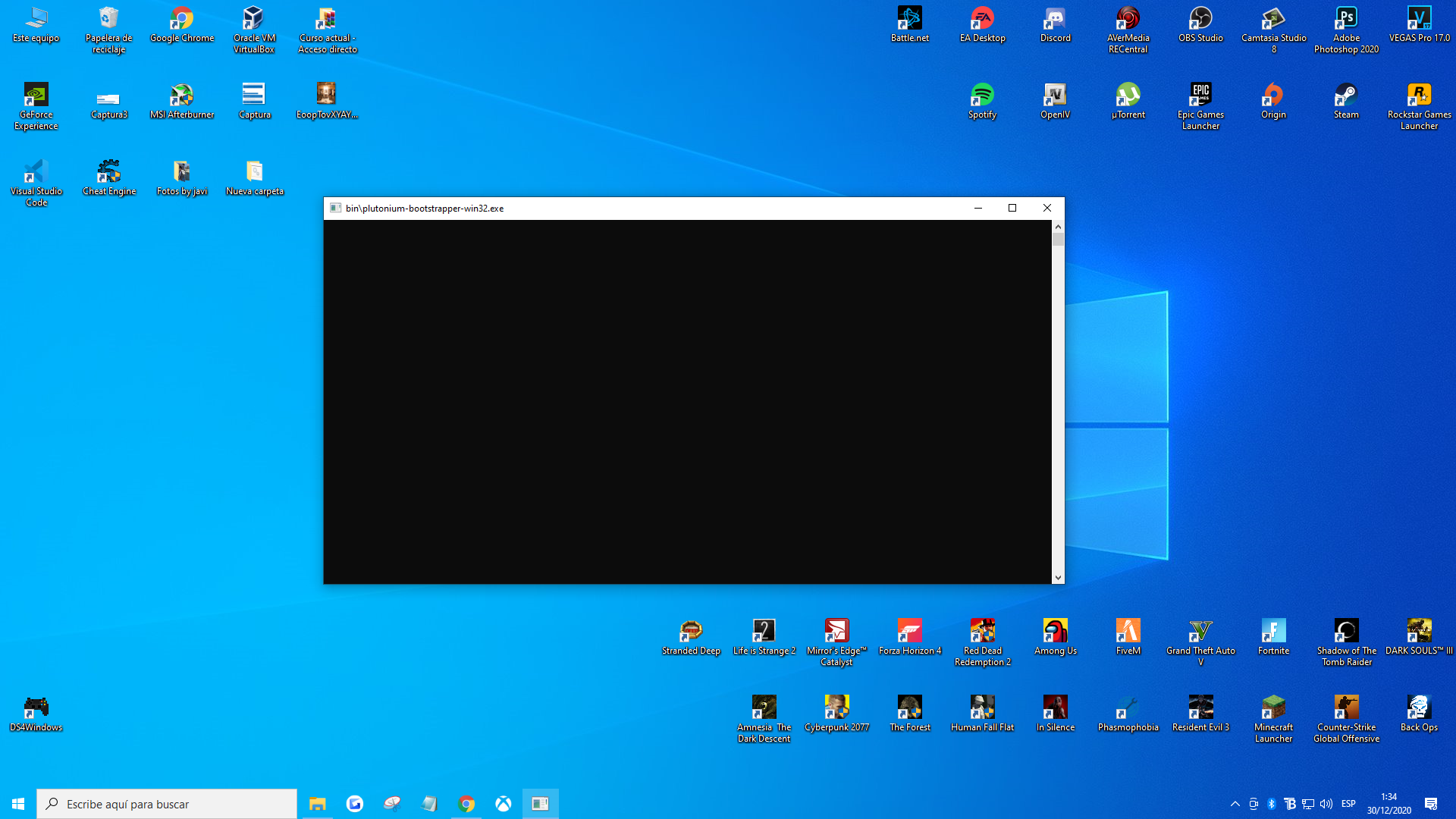
Task: Select the Resident Evil 3 icon
Action: point(1201,714)
